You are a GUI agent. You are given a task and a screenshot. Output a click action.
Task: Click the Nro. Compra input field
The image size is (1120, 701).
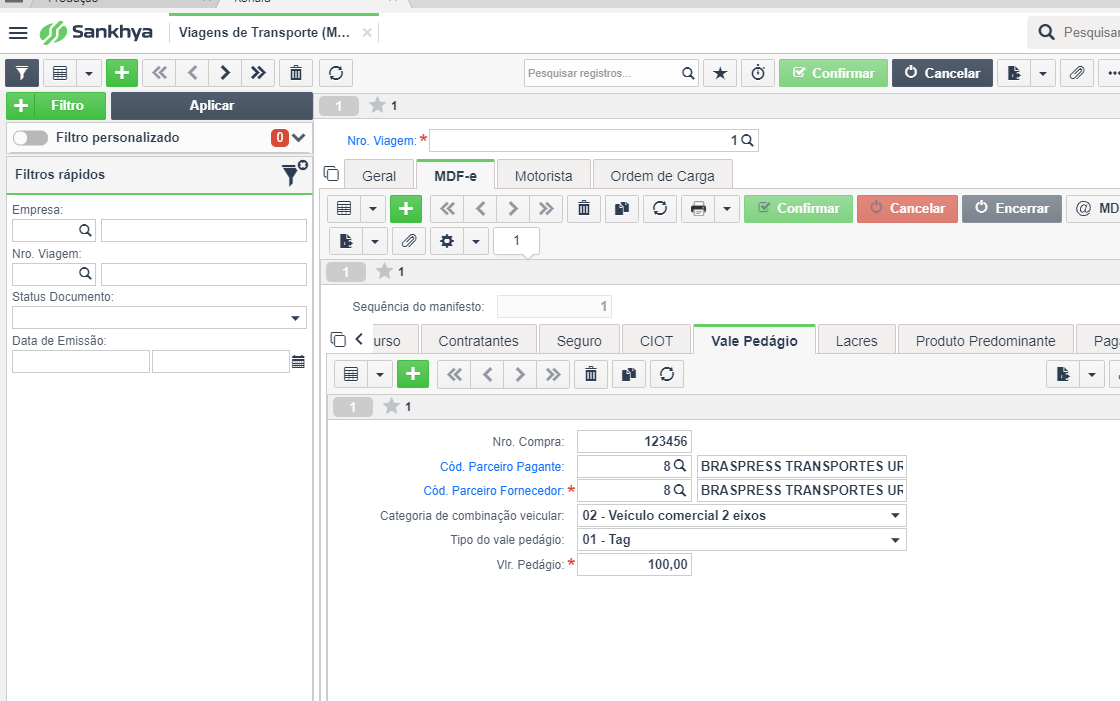[x=634, y=442]
